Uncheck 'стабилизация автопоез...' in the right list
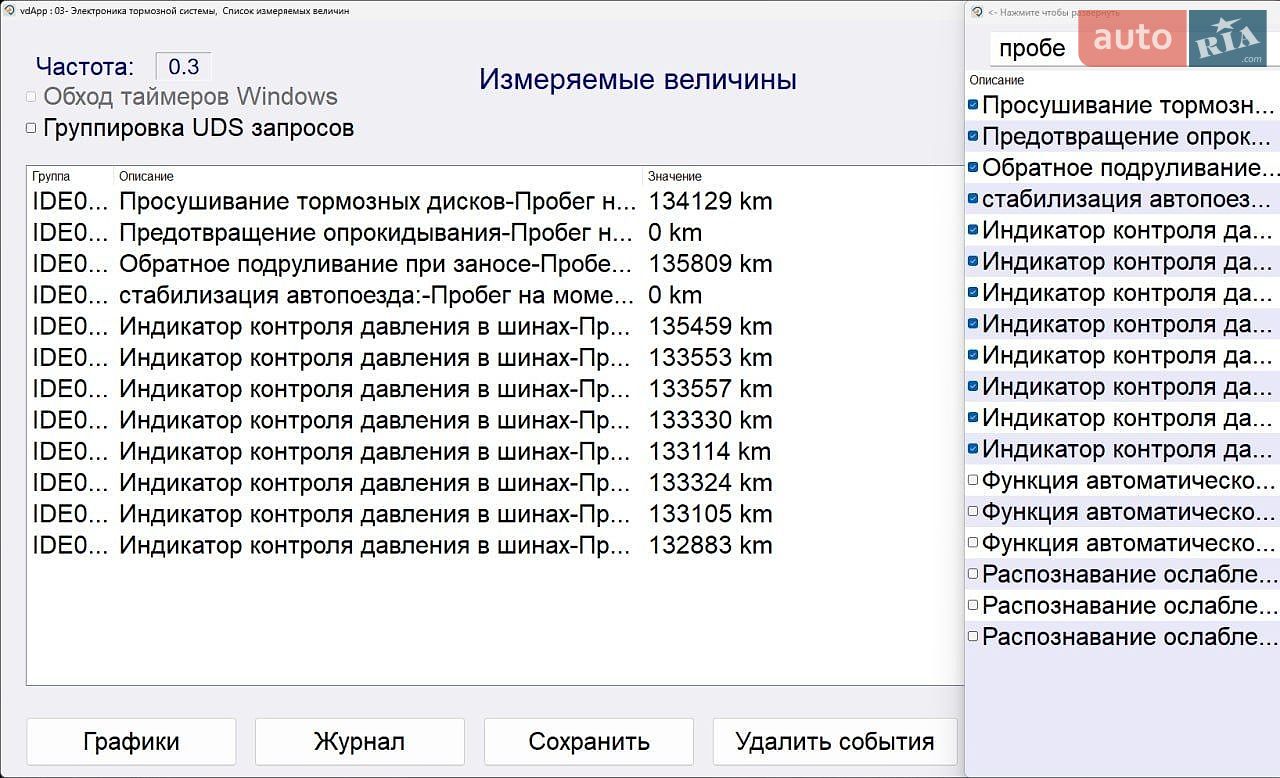The height and width of the screenshot is (778, 1280). click(973, 199)
